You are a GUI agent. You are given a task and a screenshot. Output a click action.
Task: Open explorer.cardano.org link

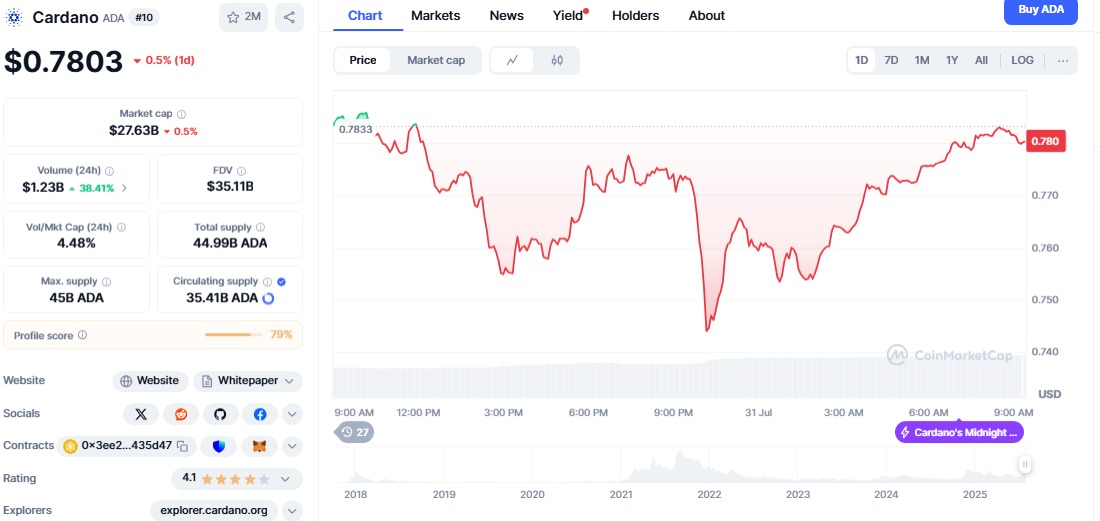pyautogui.click(x=214, y=510)
